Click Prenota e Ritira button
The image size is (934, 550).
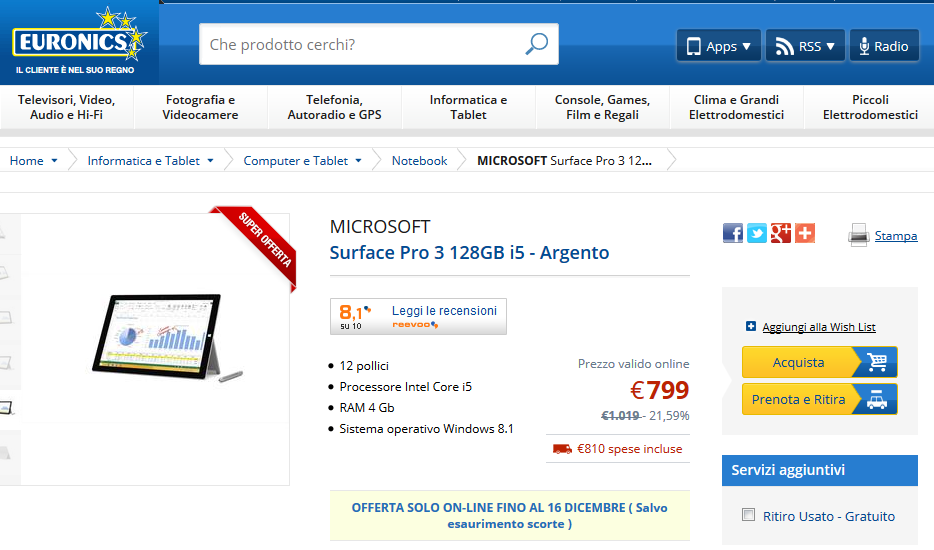coord(820,399)
